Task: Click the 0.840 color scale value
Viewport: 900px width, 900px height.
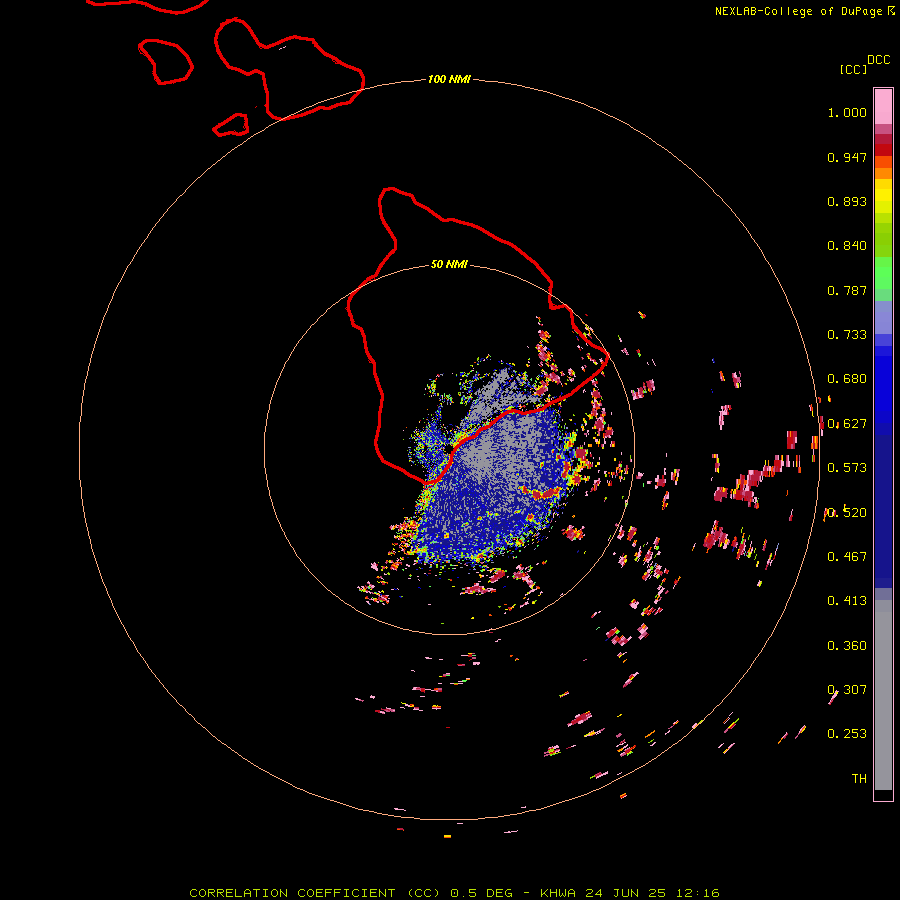Action: click(847, 246)
